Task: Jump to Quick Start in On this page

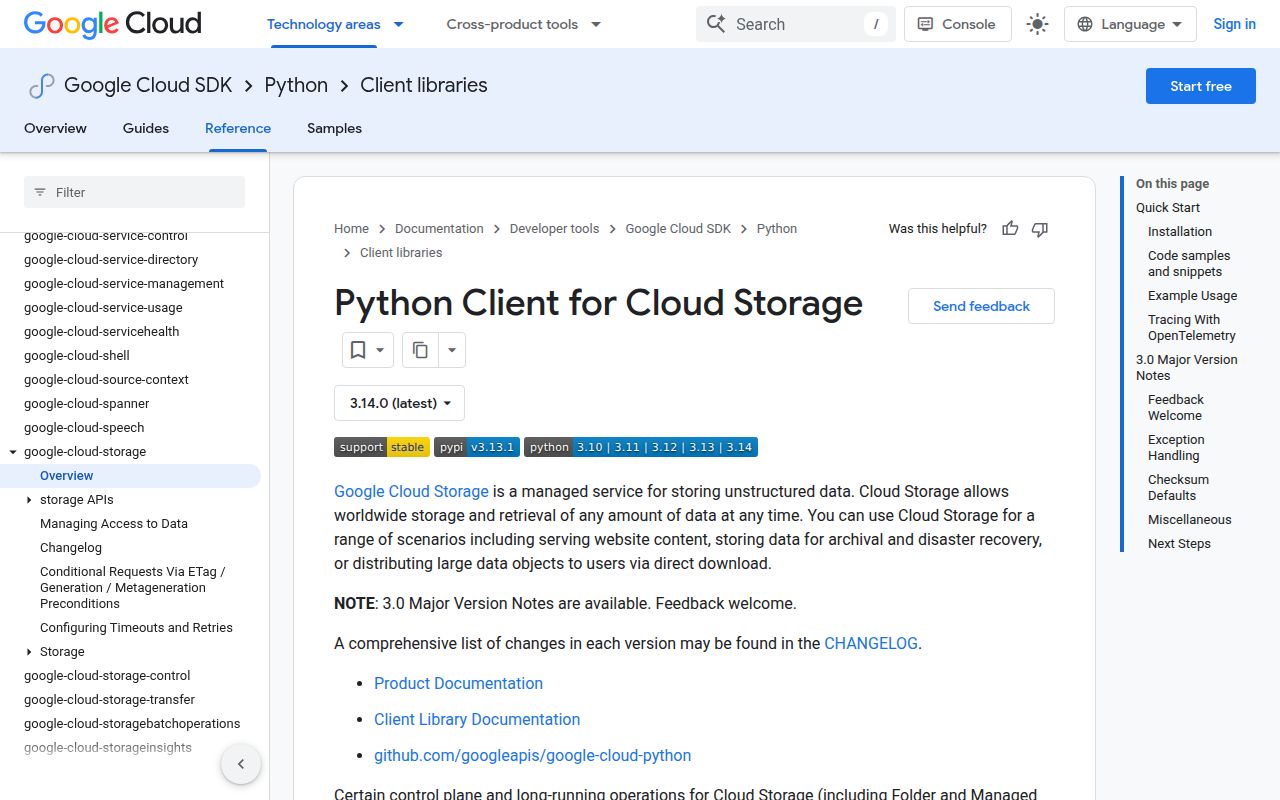Action: [1168, 208]
